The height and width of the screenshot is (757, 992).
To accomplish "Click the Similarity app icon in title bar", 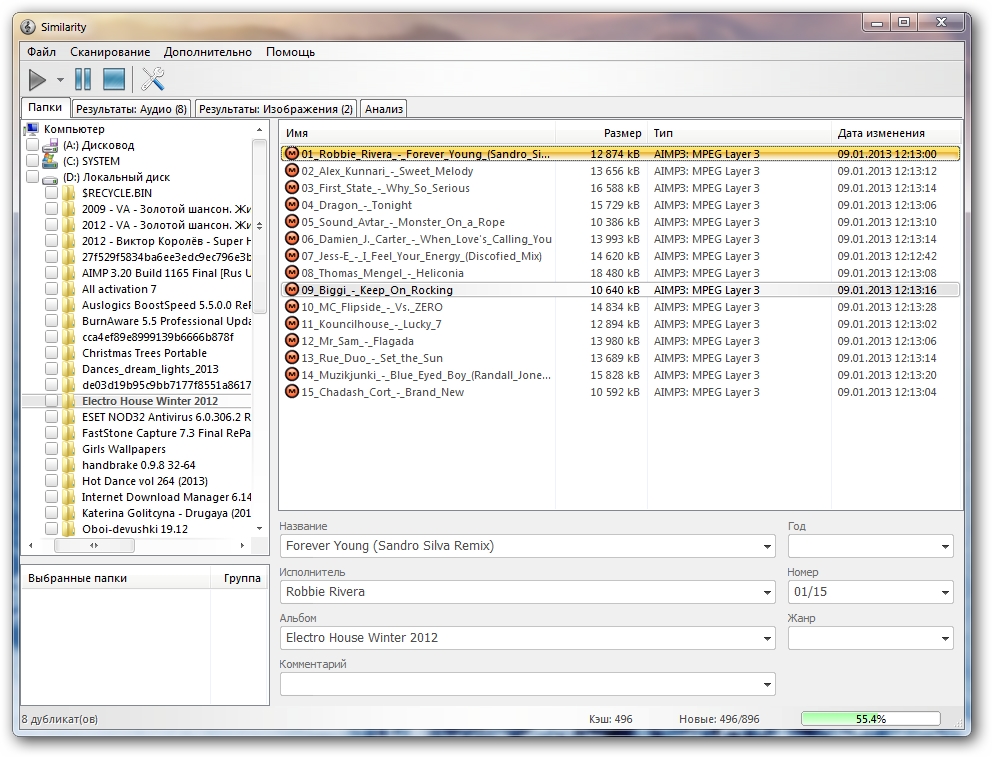I will point(28,25).
